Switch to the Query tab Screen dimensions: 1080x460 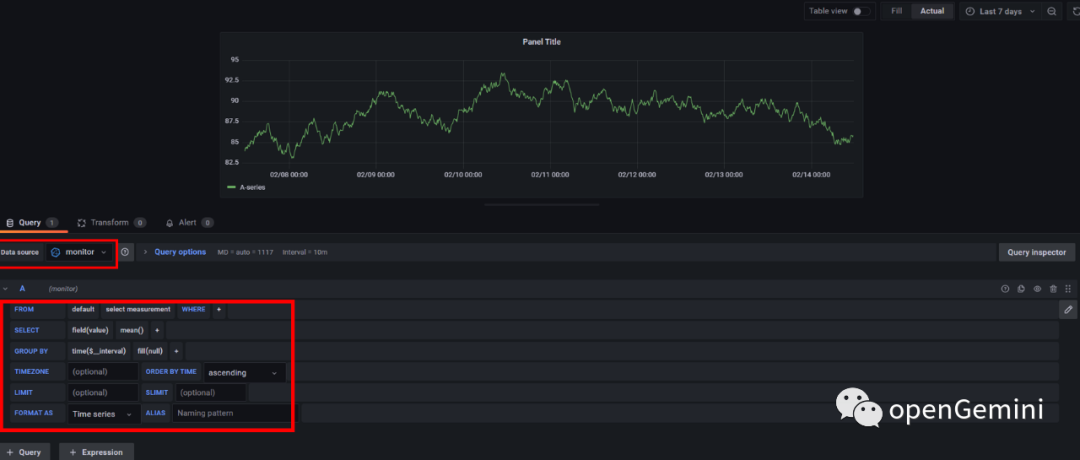30,222
